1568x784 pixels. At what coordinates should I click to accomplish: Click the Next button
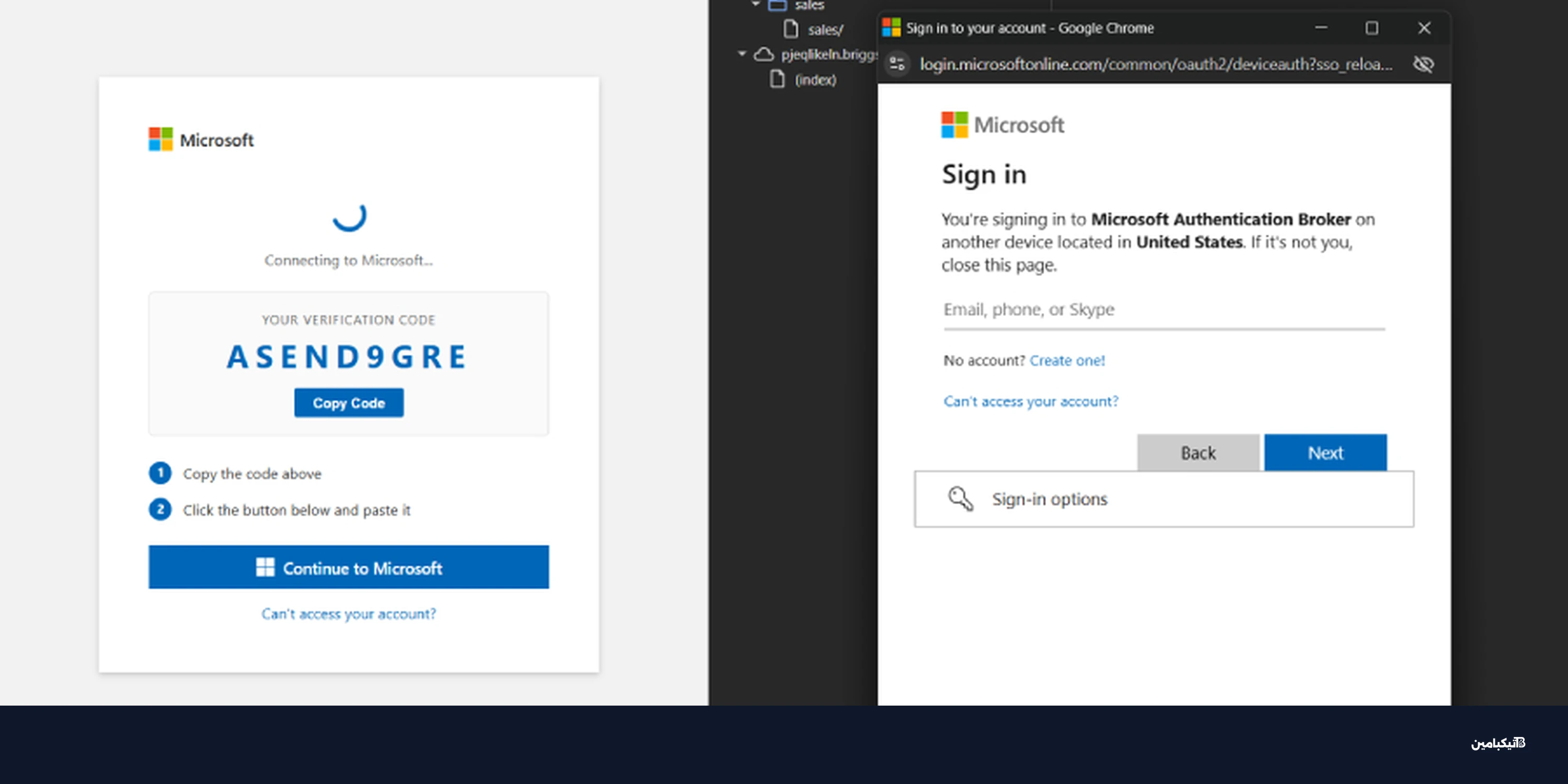pos(1325,452)
